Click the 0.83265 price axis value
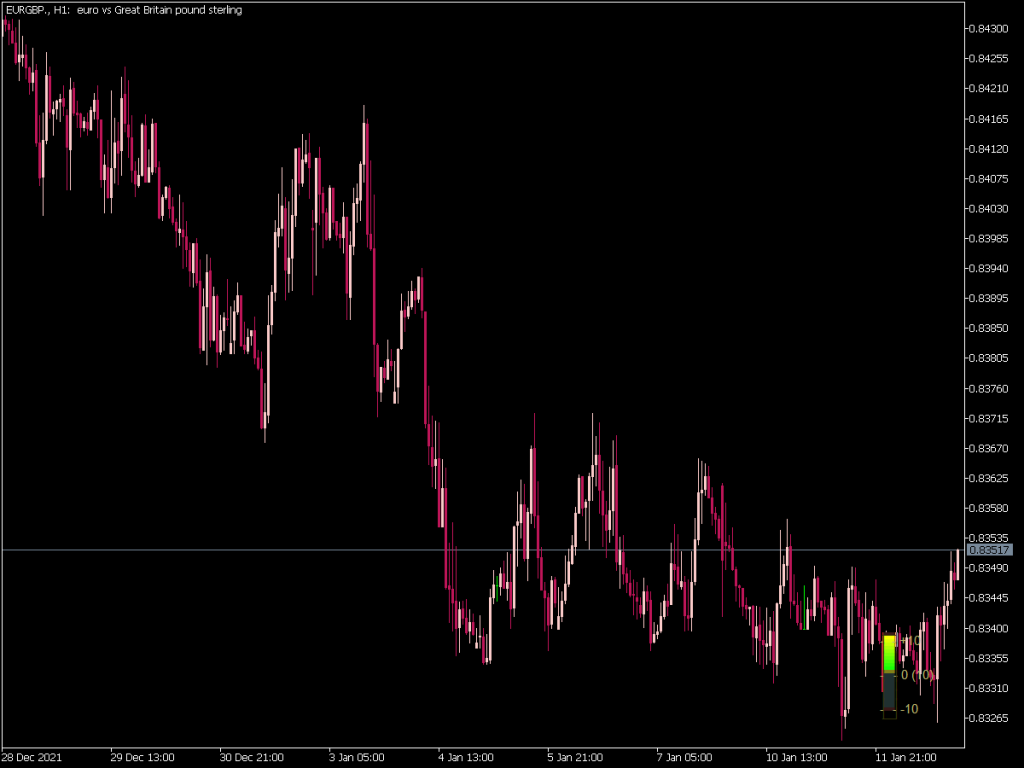Image resolution: width=1024 pixels, height=768 pixels. [990, 717]
